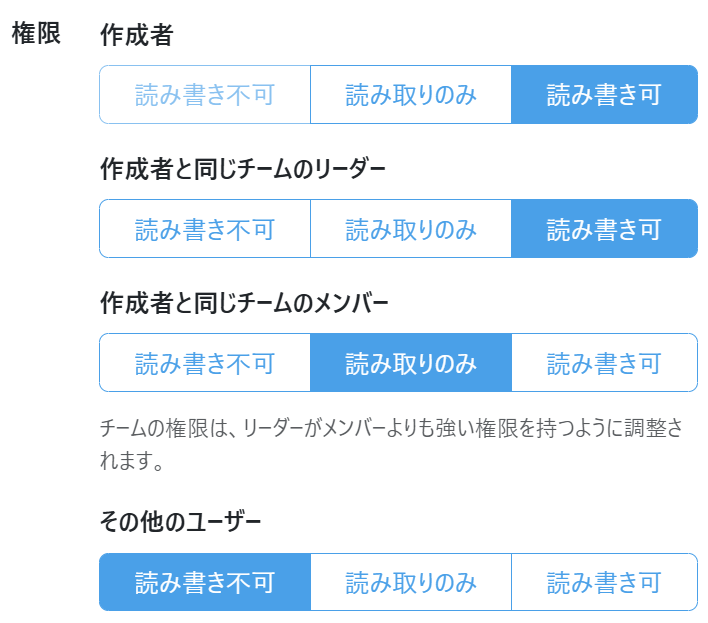Click the 権限 section label

tap(36, 34)
